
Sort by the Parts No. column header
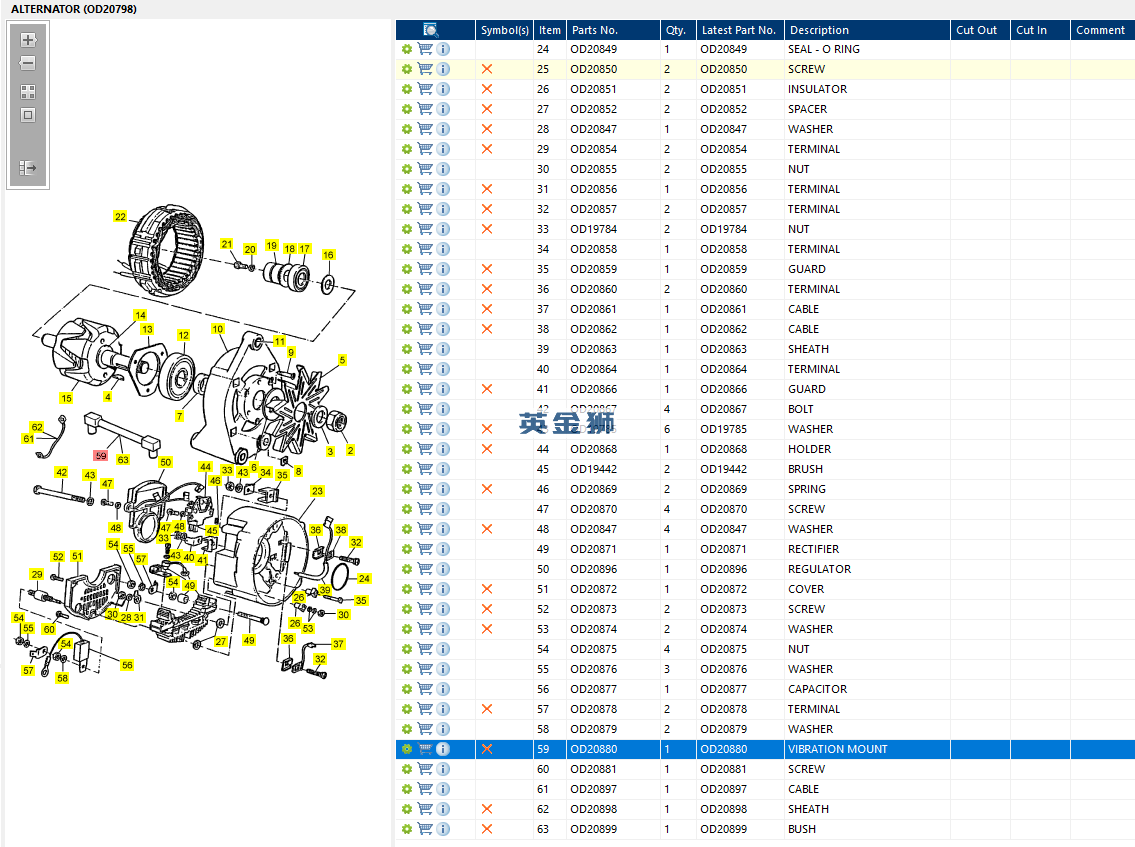[x=595, y=30]
